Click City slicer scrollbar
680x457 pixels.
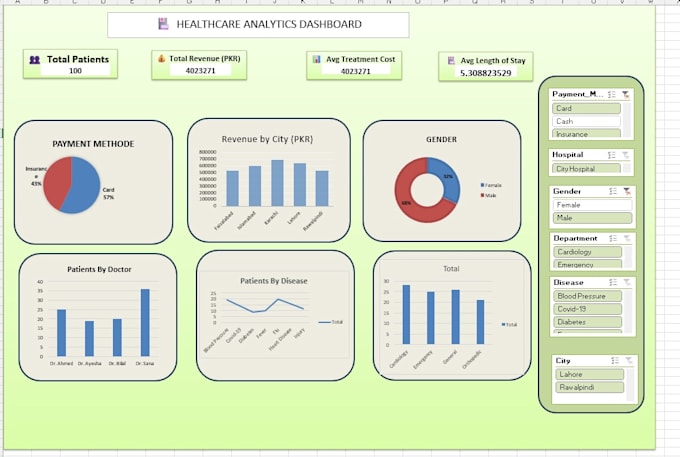pos(630,385)
